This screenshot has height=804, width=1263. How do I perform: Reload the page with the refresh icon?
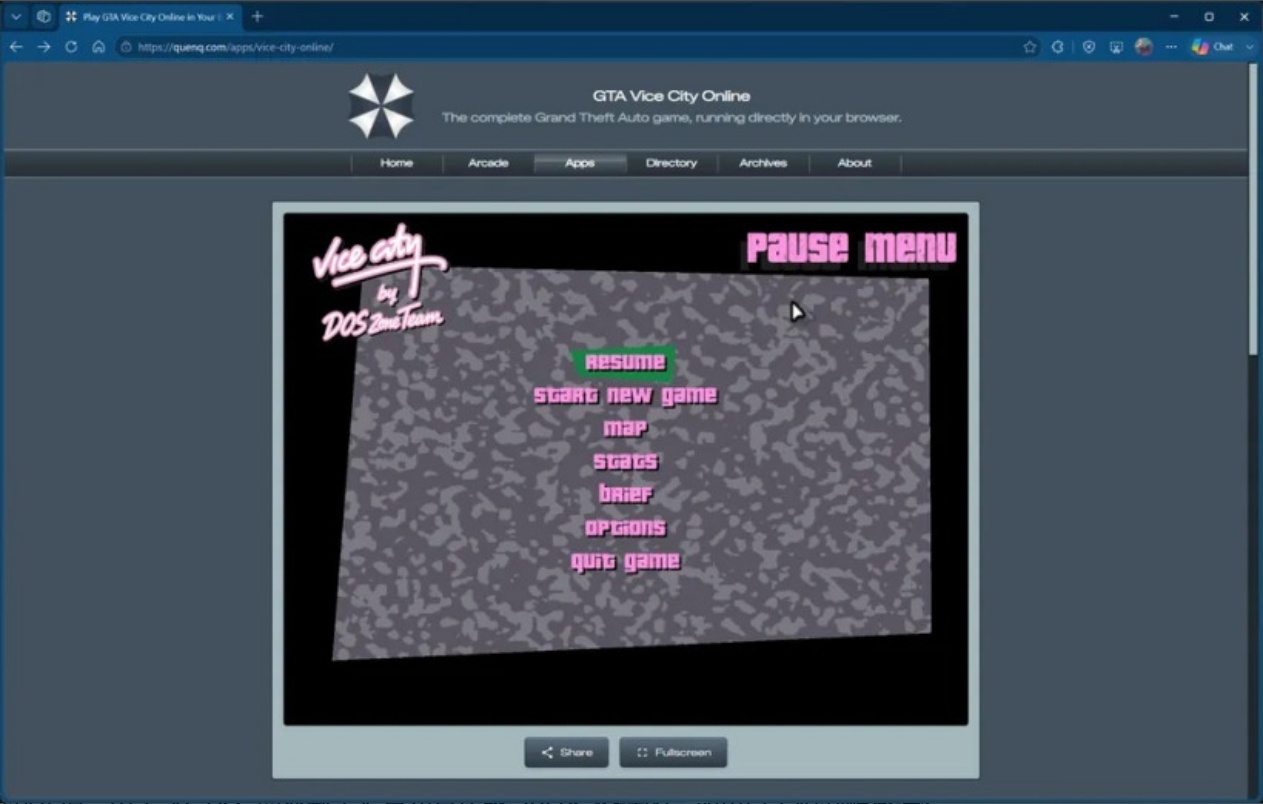tap(71, 47)
